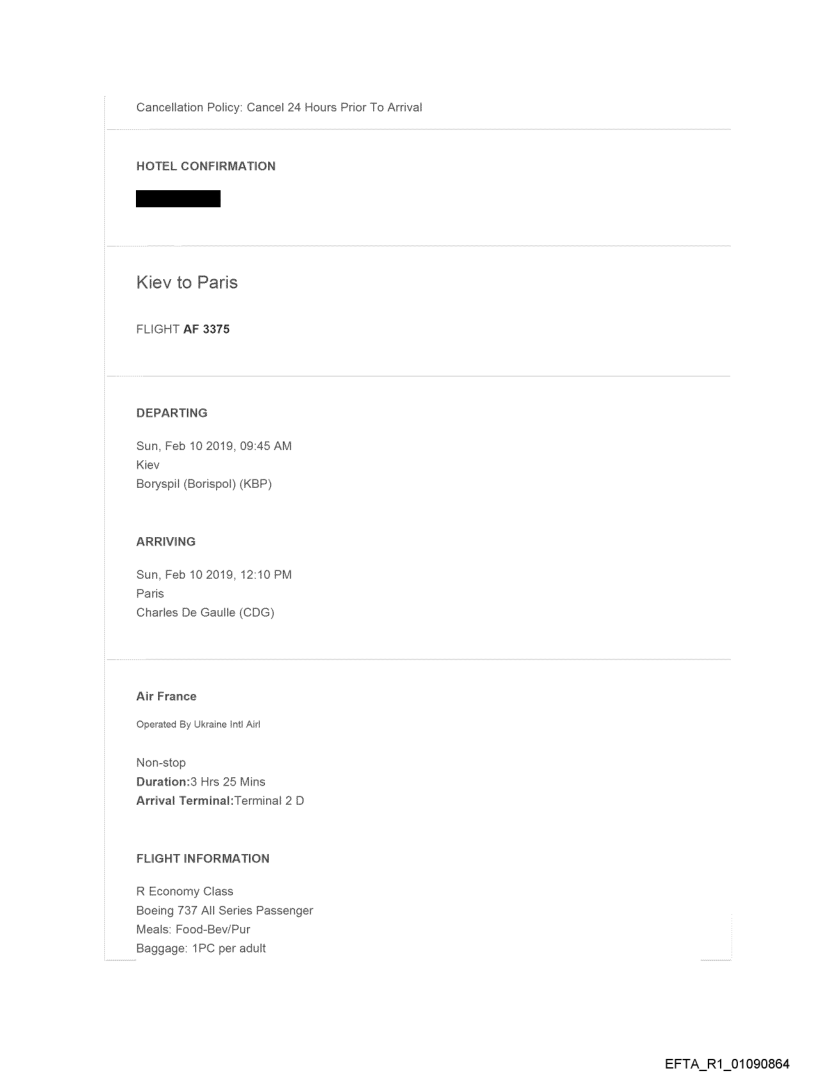Image resolution: width=816 pixels, height=1073 pixels.
Task: Click the 09:45 AM departure date line
Action: (214, 446)
